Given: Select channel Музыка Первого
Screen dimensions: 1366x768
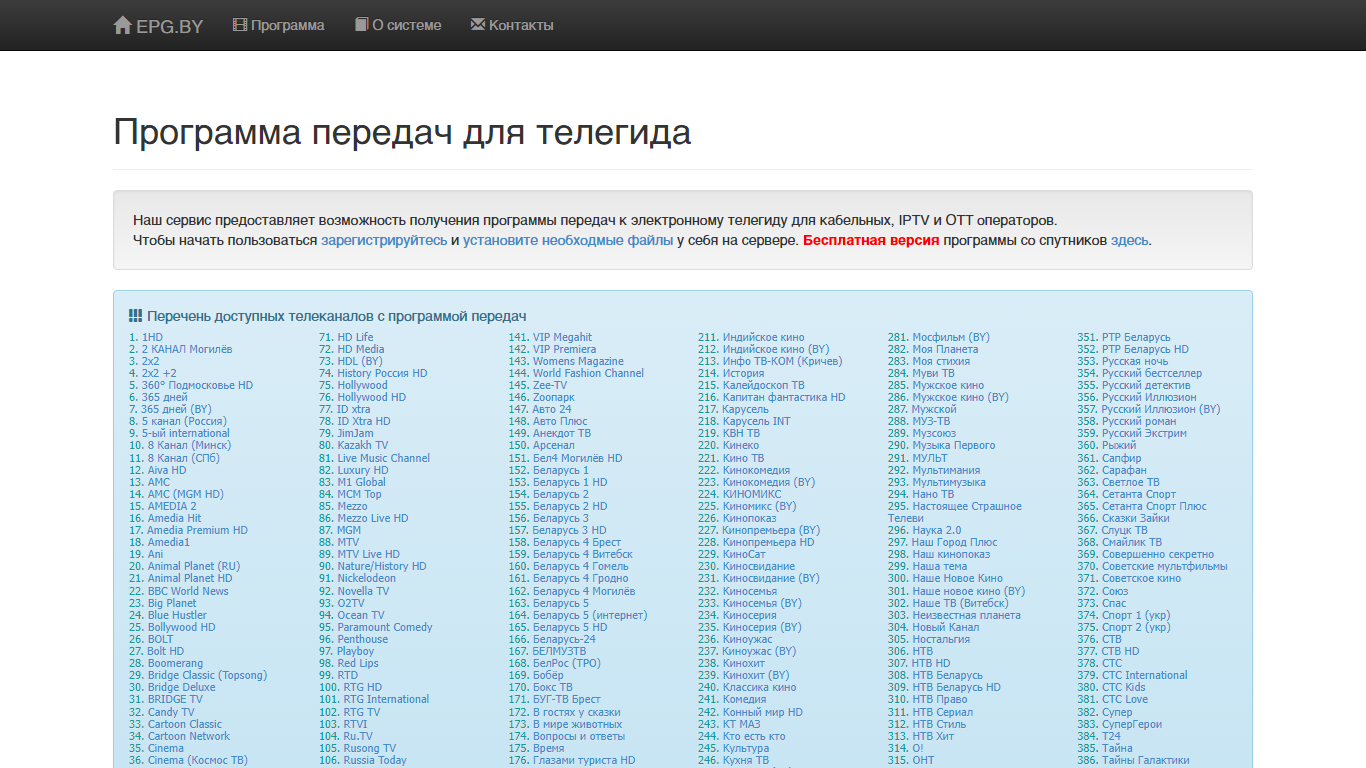Looking at the screenshot, I should (x=954, y=446).
